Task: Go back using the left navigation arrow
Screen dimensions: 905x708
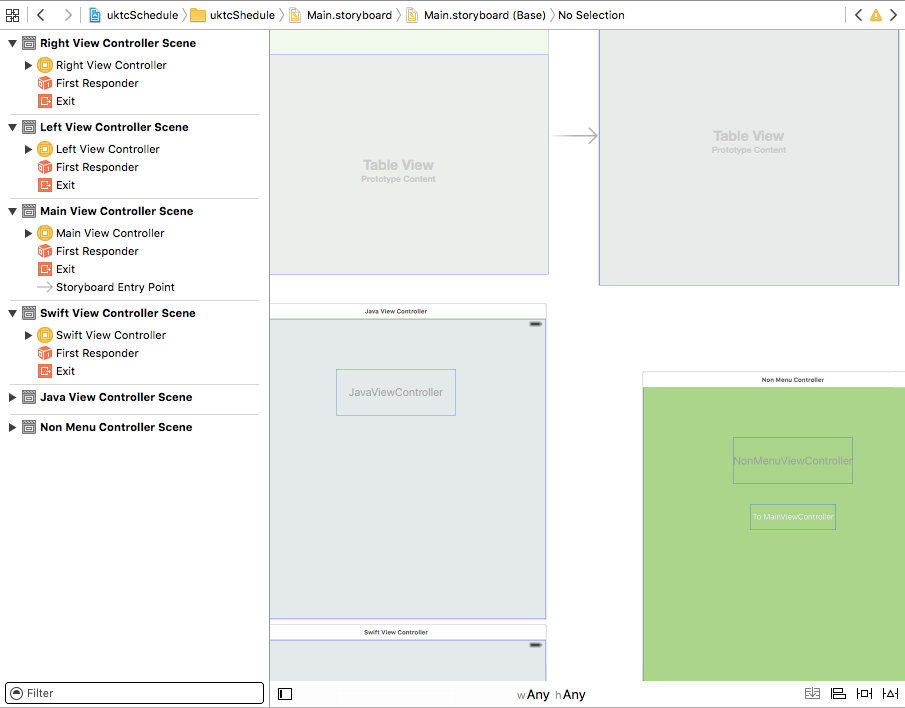Action: (40, 15)
